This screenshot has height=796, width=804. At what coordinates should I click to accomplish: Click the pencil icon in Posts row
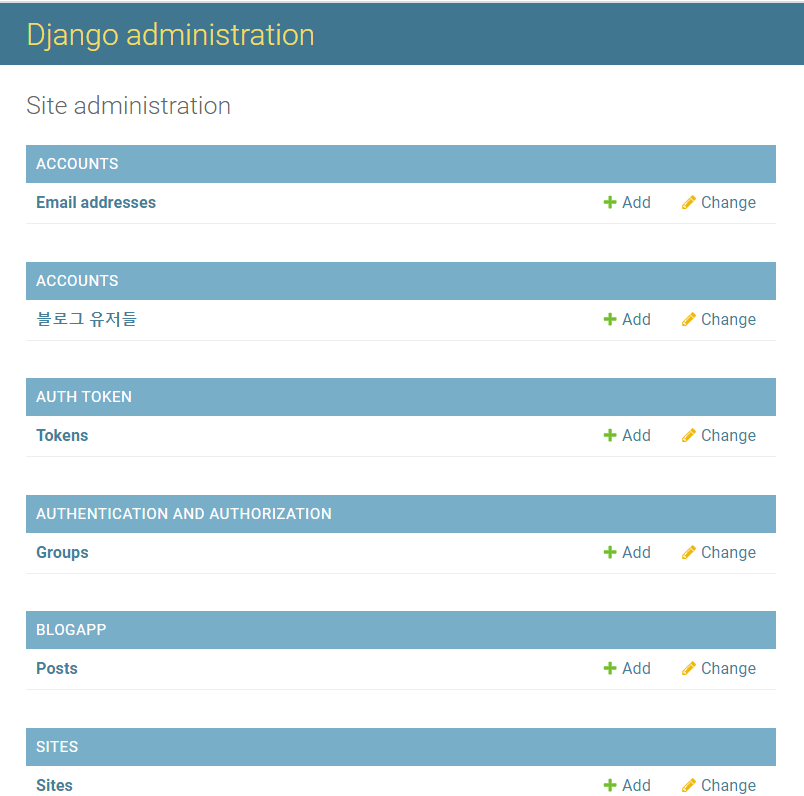point(689,668)
